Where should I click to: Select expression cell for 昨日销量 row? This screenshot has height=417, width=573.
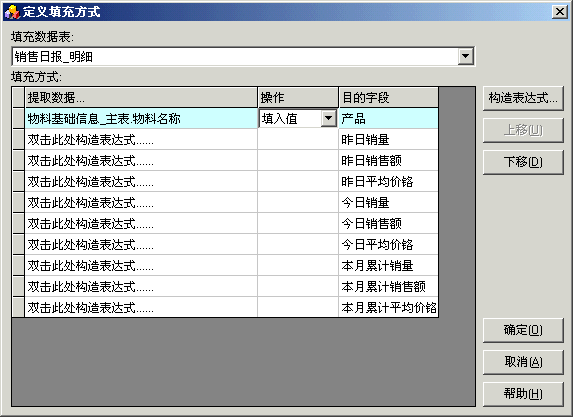(x=141, y=139)
